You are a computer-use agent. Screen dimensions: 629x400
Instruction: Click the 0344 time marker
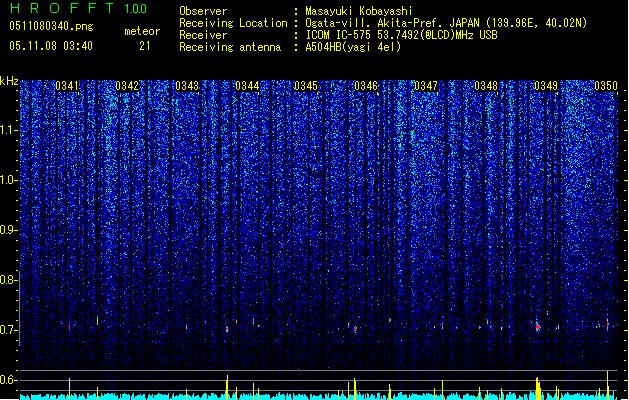click(x=247, y=86)
